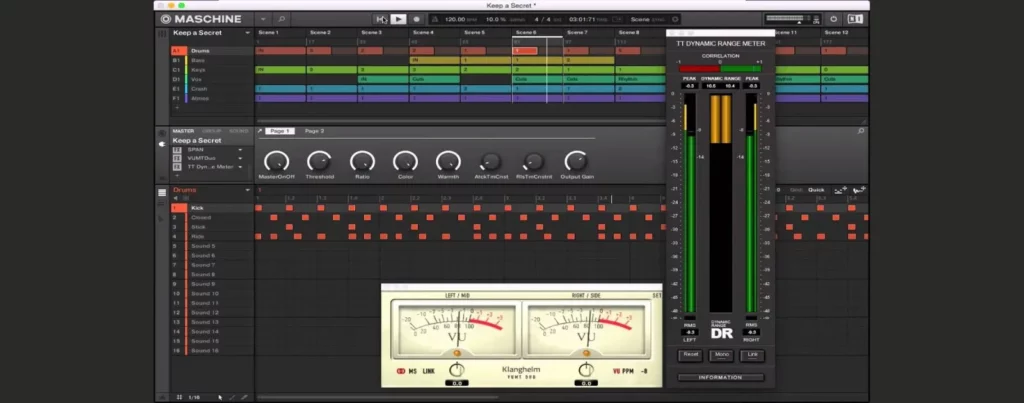Click the Threshold knob
This screenshot has width=1024, height=403.
click(319, 160)
